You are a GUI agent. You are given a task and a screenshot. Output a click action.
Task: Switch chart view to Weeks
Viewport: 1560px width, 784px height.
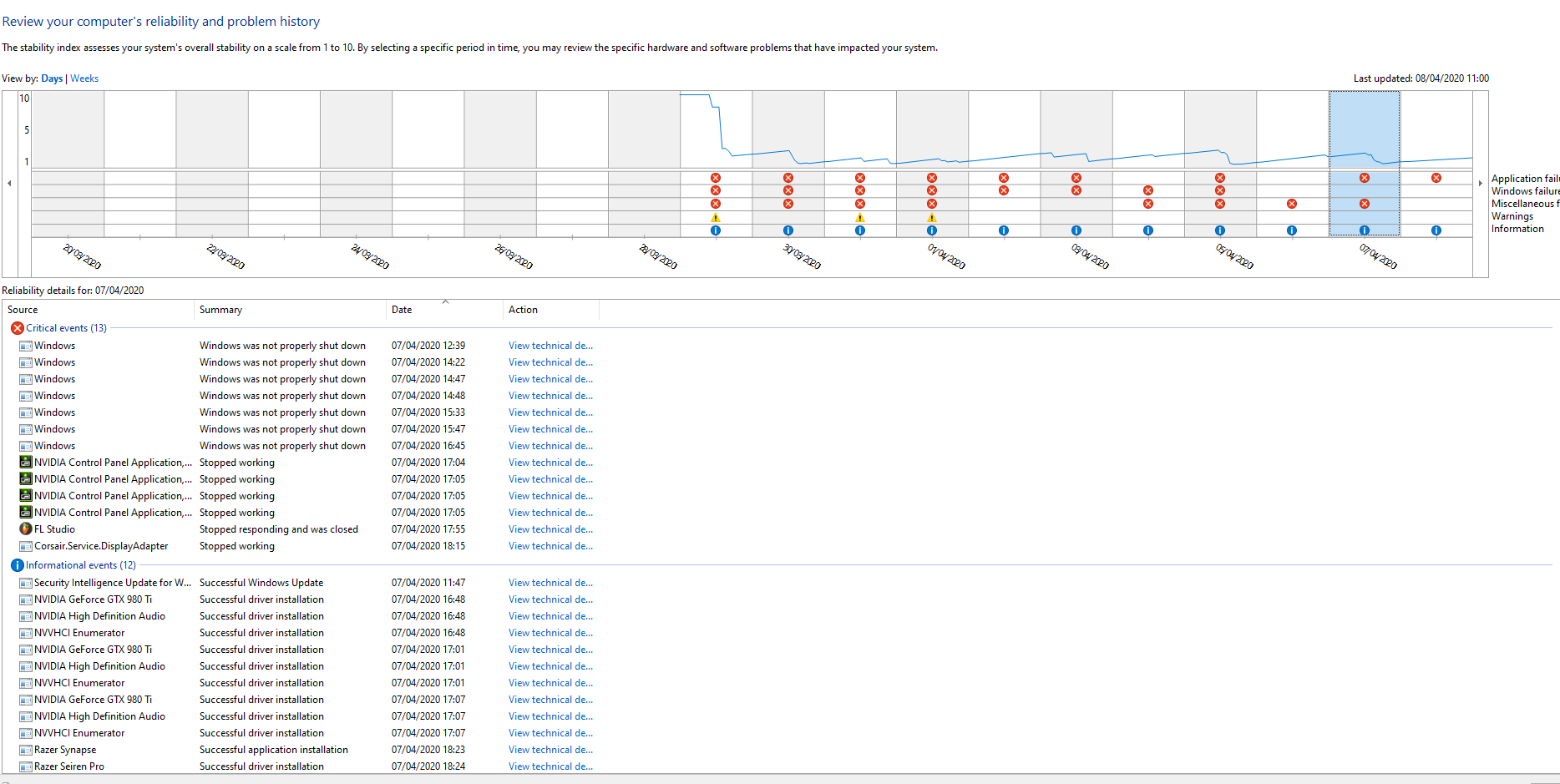coord(84,78)
